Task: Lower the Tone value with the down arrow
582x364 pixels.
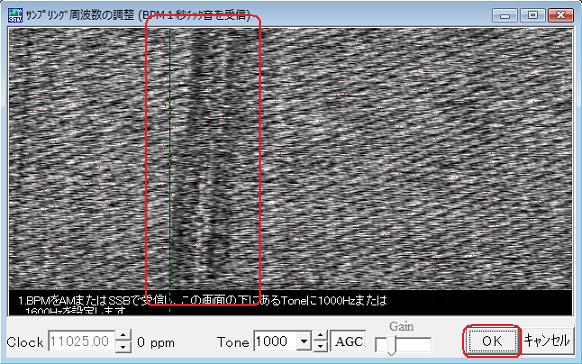Action: click(320, 347)
